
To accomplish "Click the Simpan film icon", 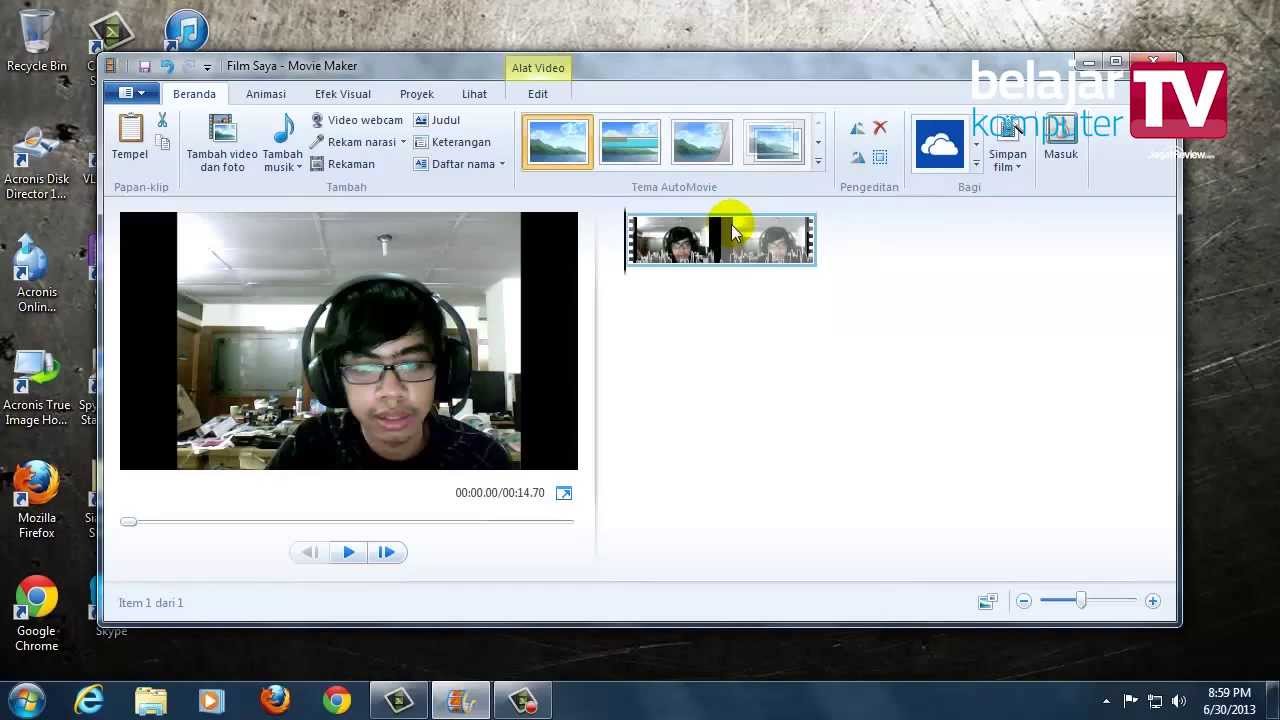I will (x=1007, y=129).
